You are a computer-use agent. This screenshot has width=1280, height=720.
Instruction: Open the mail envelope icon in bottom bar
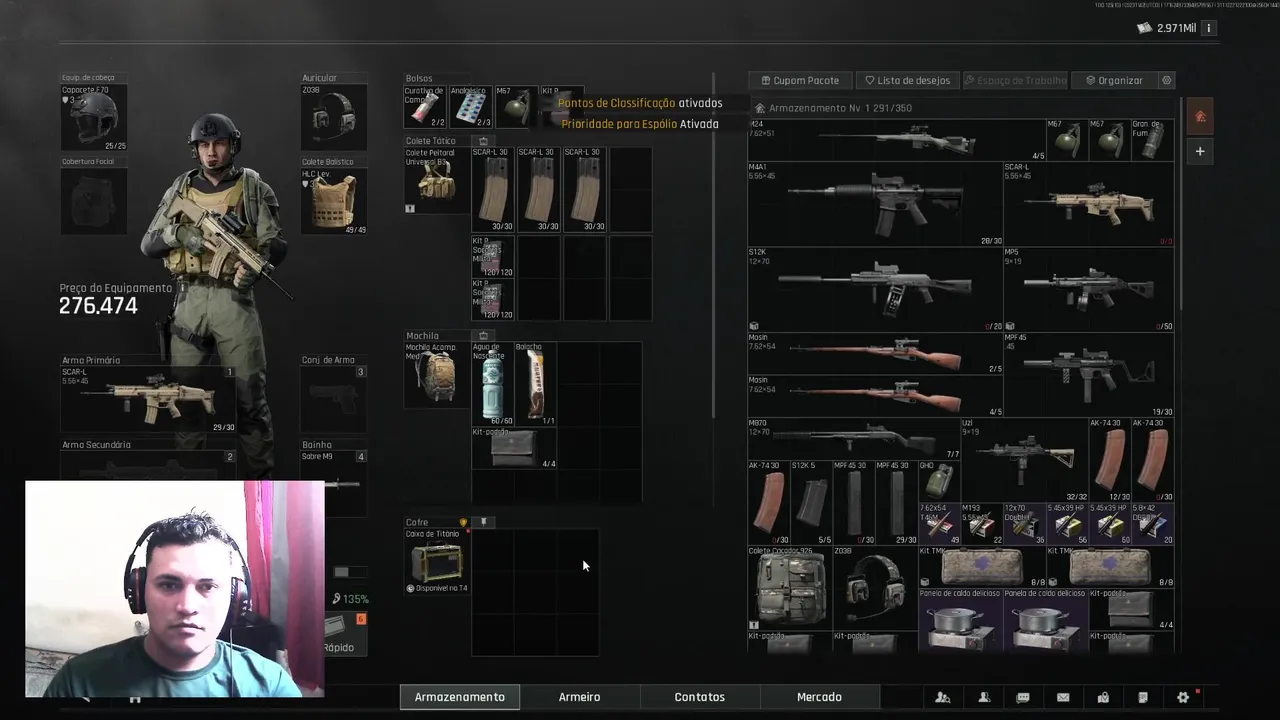coord(1063,697)
